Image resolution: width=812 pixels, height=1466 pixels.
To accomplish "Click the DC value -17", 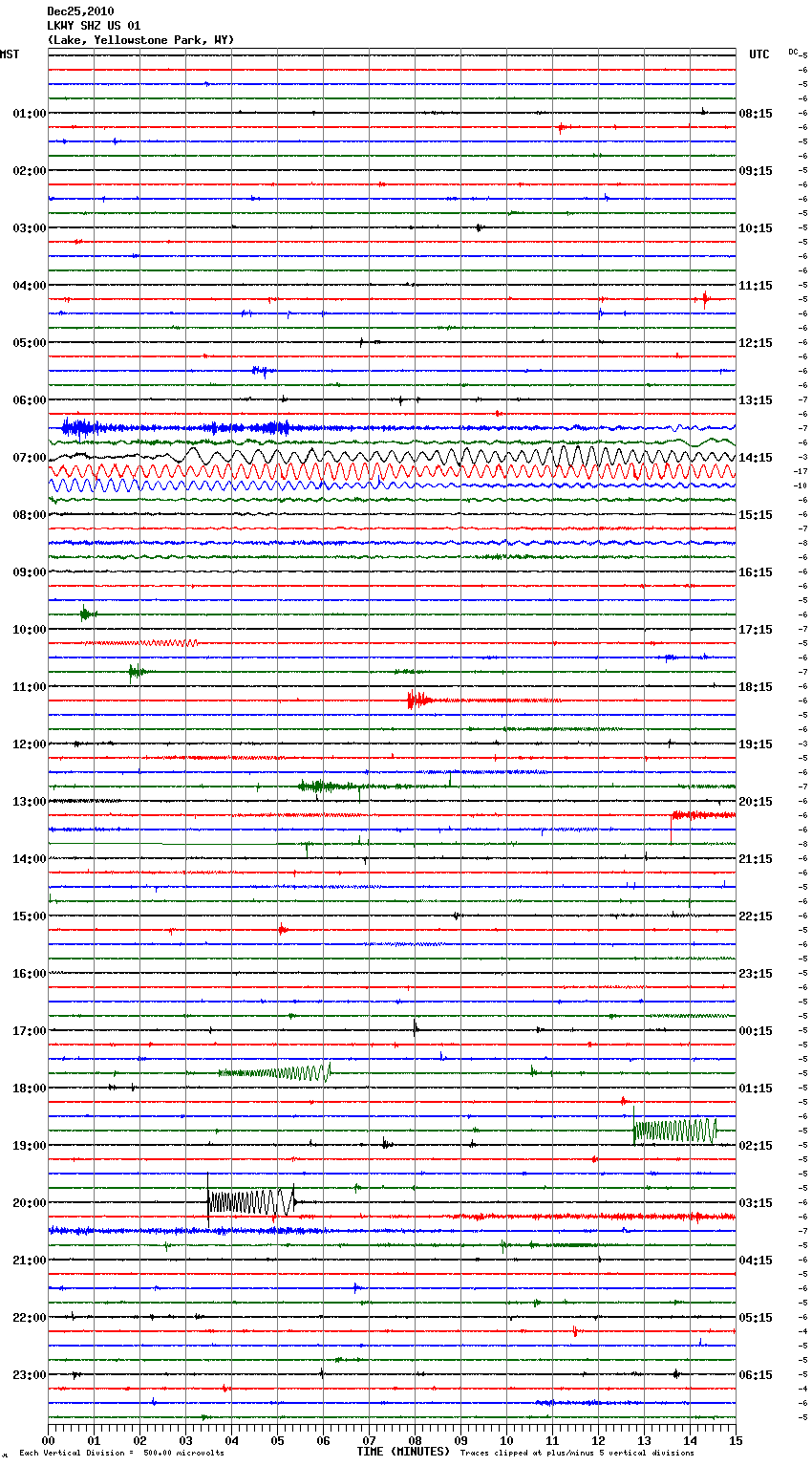I will point(801,471).
